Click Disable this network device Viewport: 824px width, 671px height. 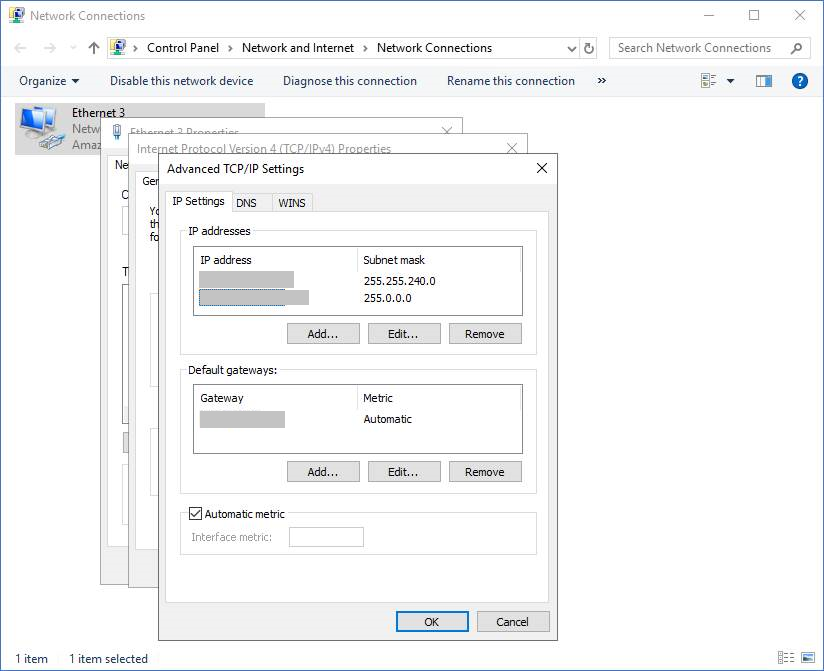pyautogui.click(x=181, y=81)
